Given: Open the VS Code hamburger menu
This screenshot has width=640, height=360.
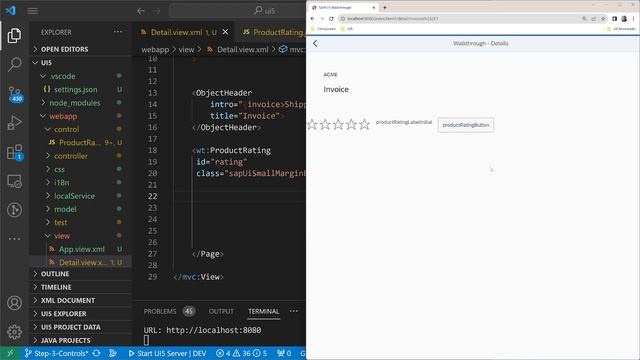Looking at the screenshot, I should tap(33, 11).
